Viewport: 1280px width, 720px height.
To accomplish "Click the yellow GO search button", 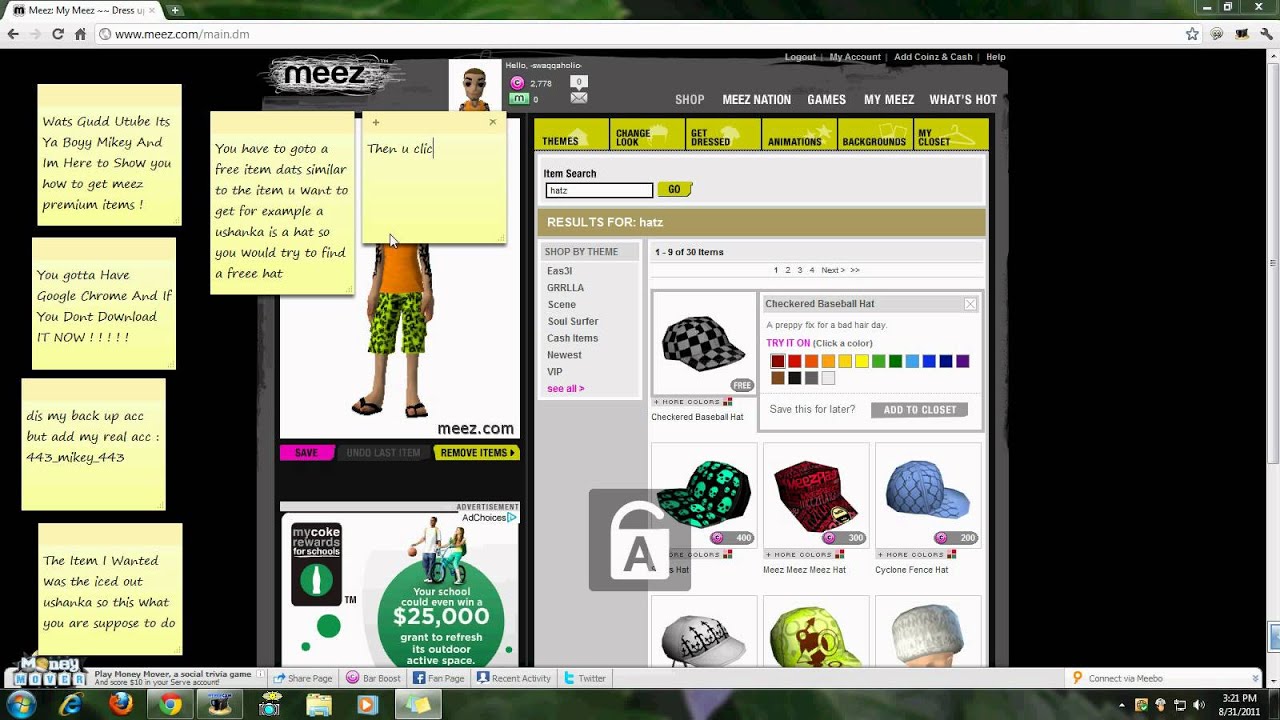I will (x=674, y=189).
